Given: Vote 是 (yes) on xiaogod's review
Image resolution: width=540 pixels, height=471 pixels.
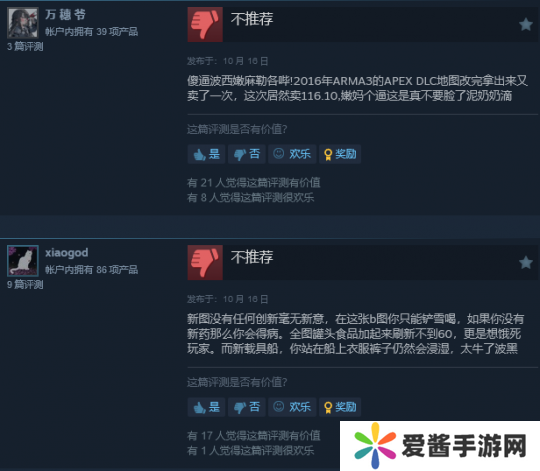Looking at the screenshot, I should point(206,407).
